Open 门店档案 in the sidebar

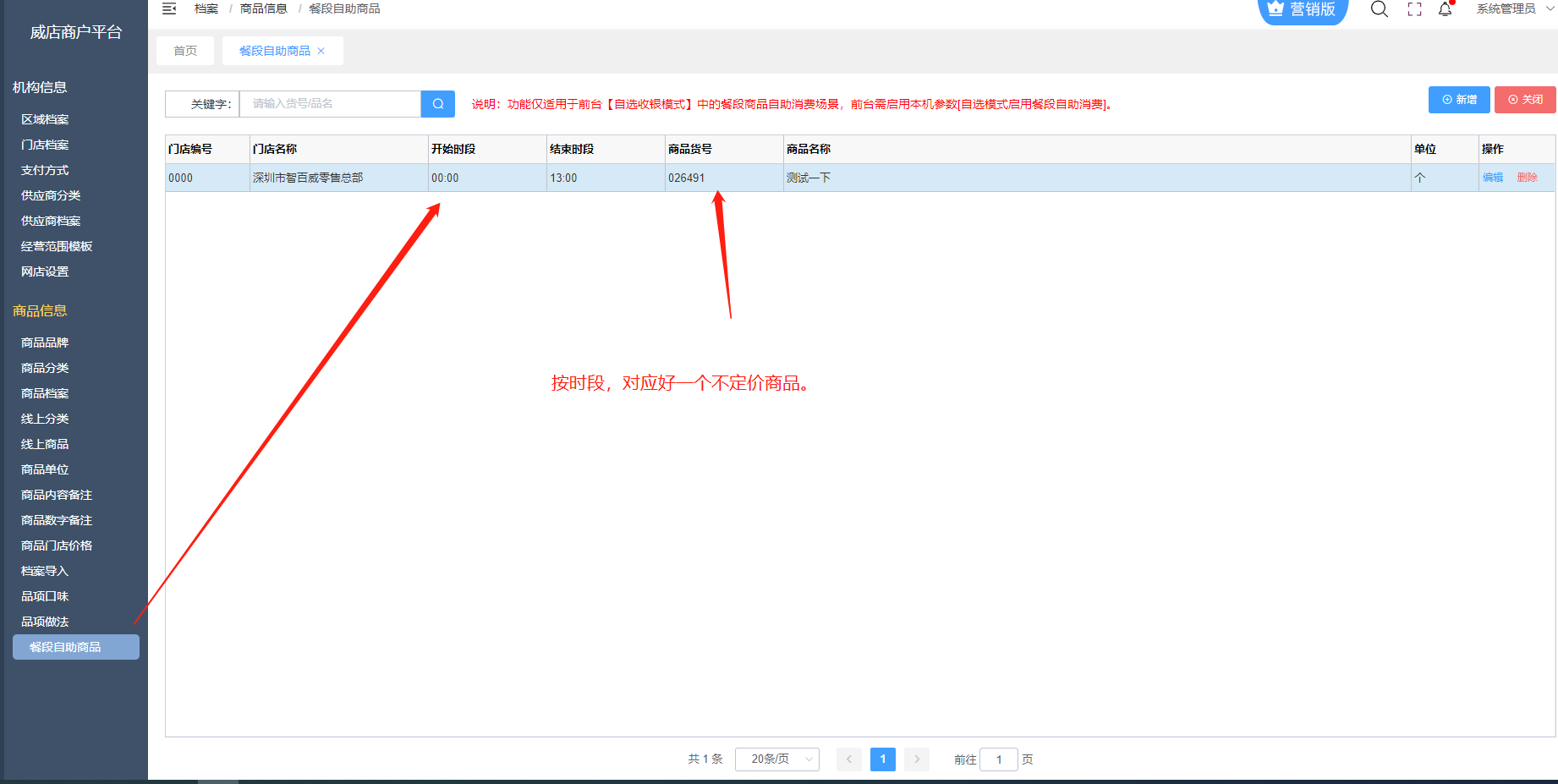point(45,145)
